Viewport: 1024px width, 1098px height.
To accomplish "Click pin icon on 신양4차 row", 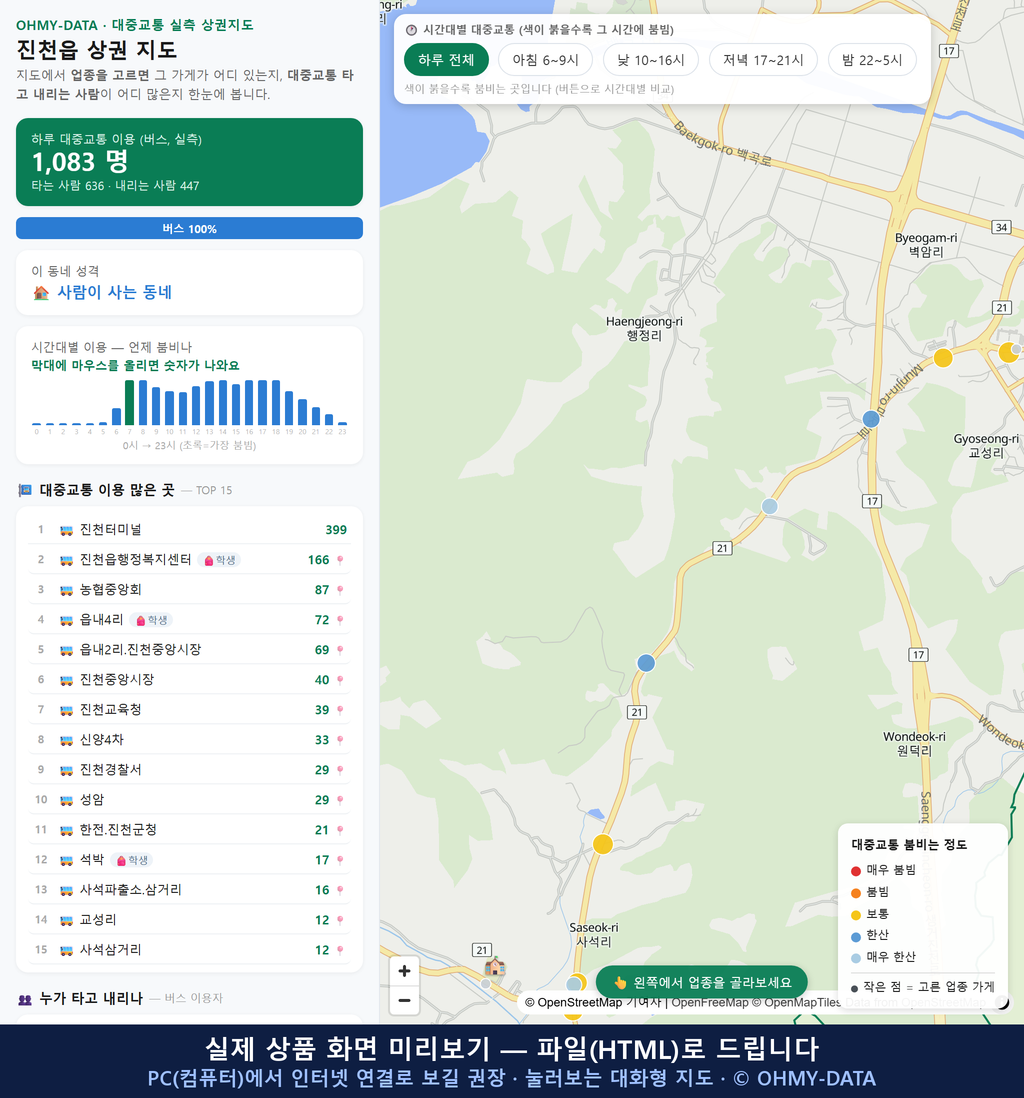I will 340,741.
